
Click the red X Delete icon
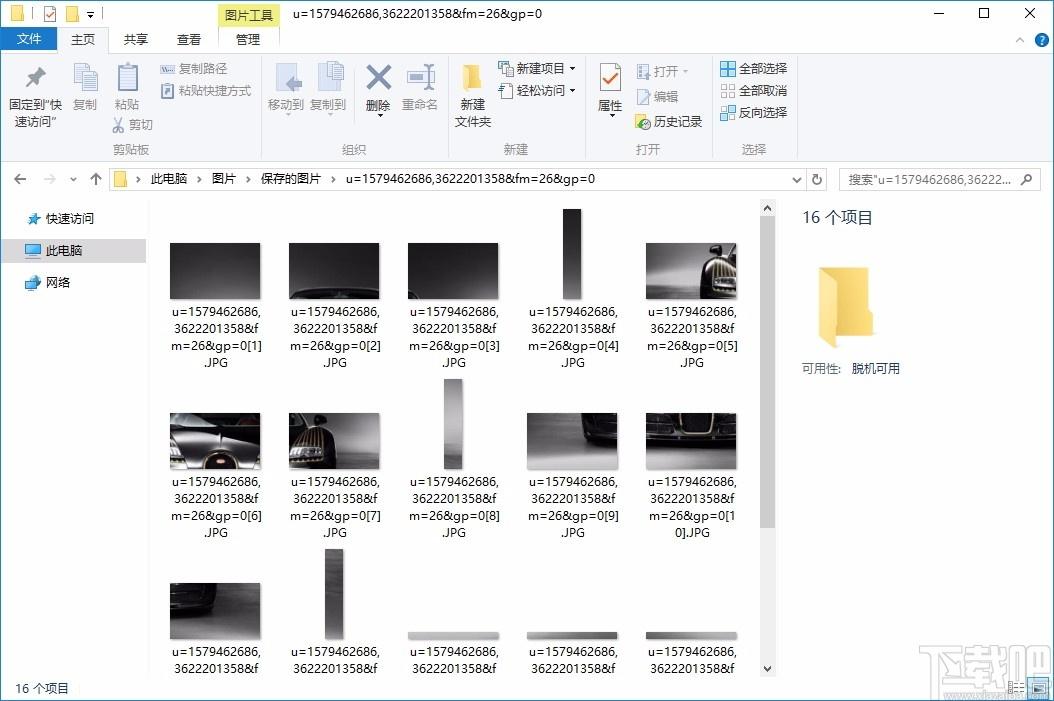click(378, 78)
